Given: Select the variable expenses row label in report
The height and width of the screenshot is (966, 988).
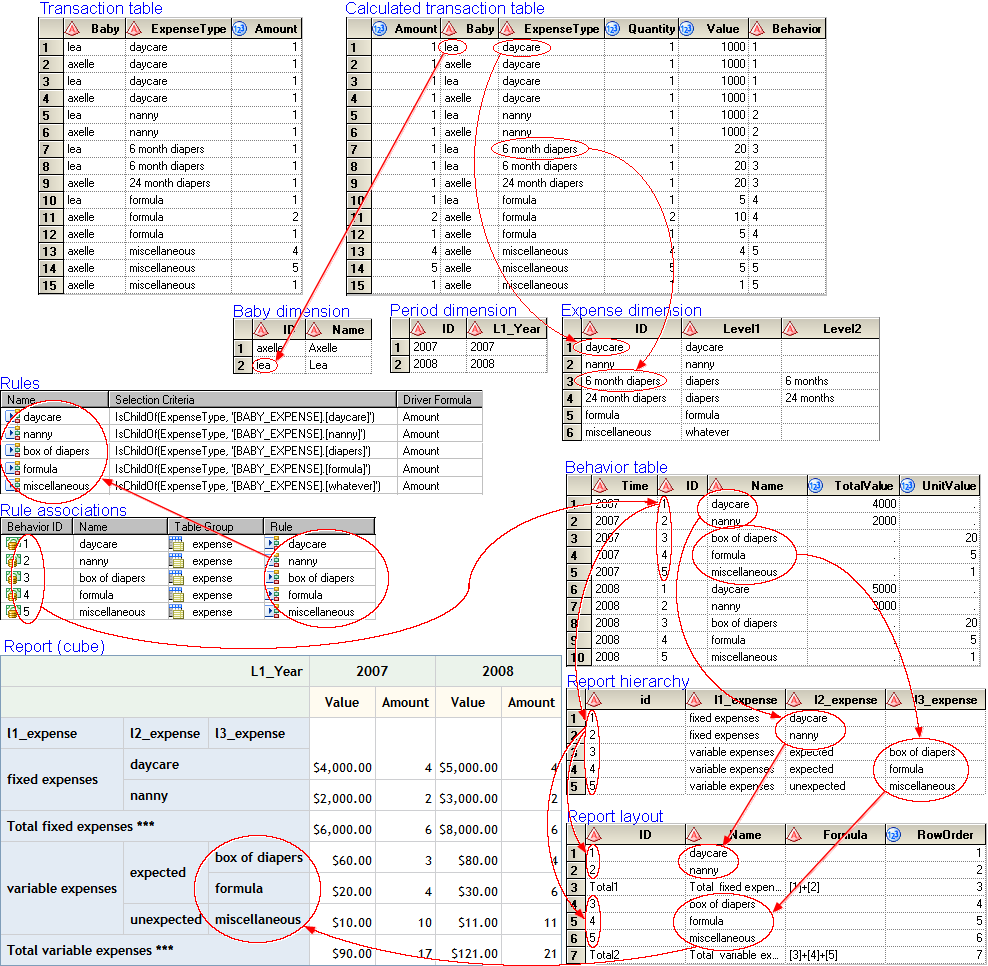Looking at the screenshot, I should 62,888.
